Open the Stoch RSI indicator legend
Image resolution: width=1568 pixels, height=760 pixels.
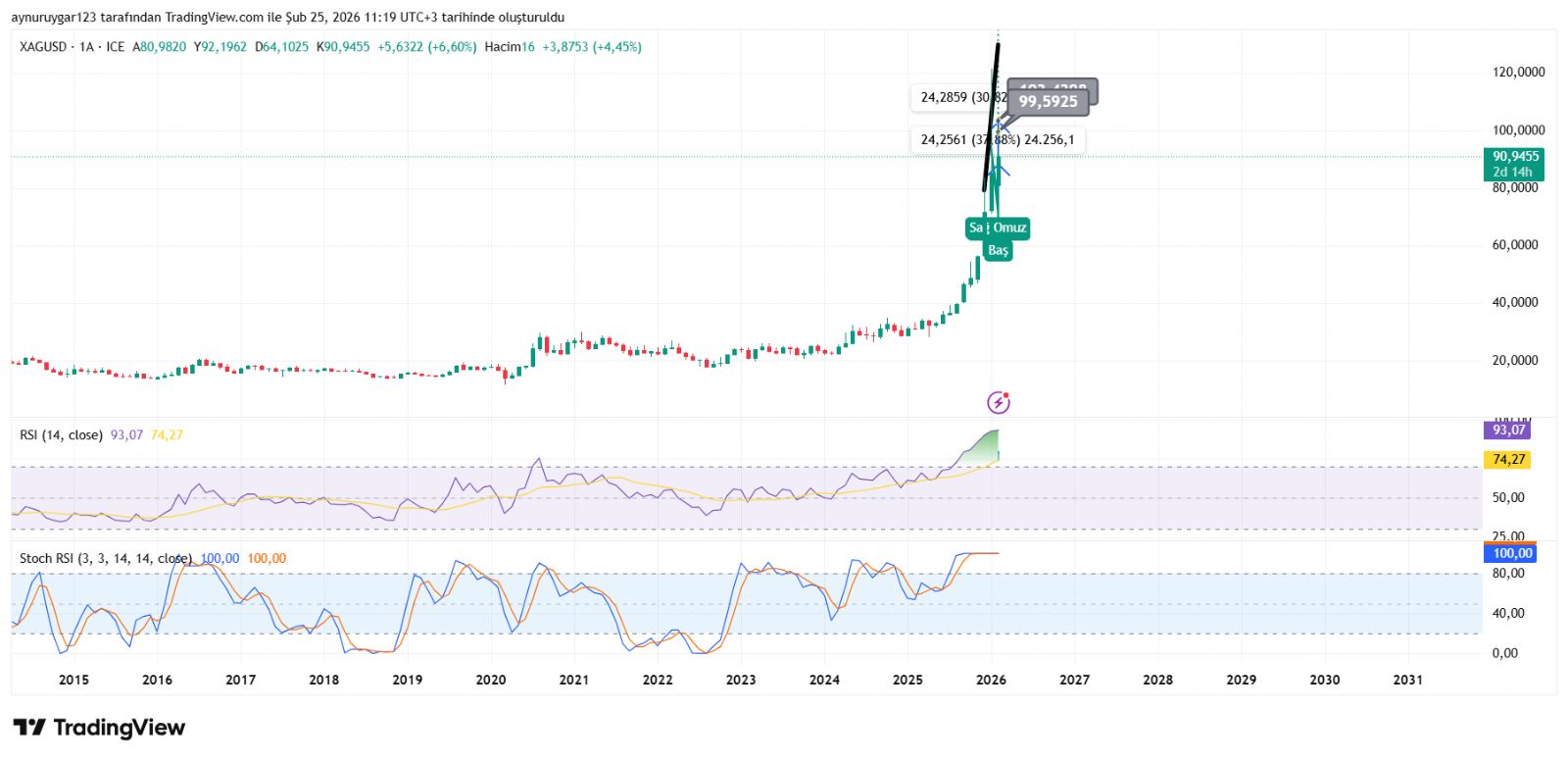(x=105, y=559)
